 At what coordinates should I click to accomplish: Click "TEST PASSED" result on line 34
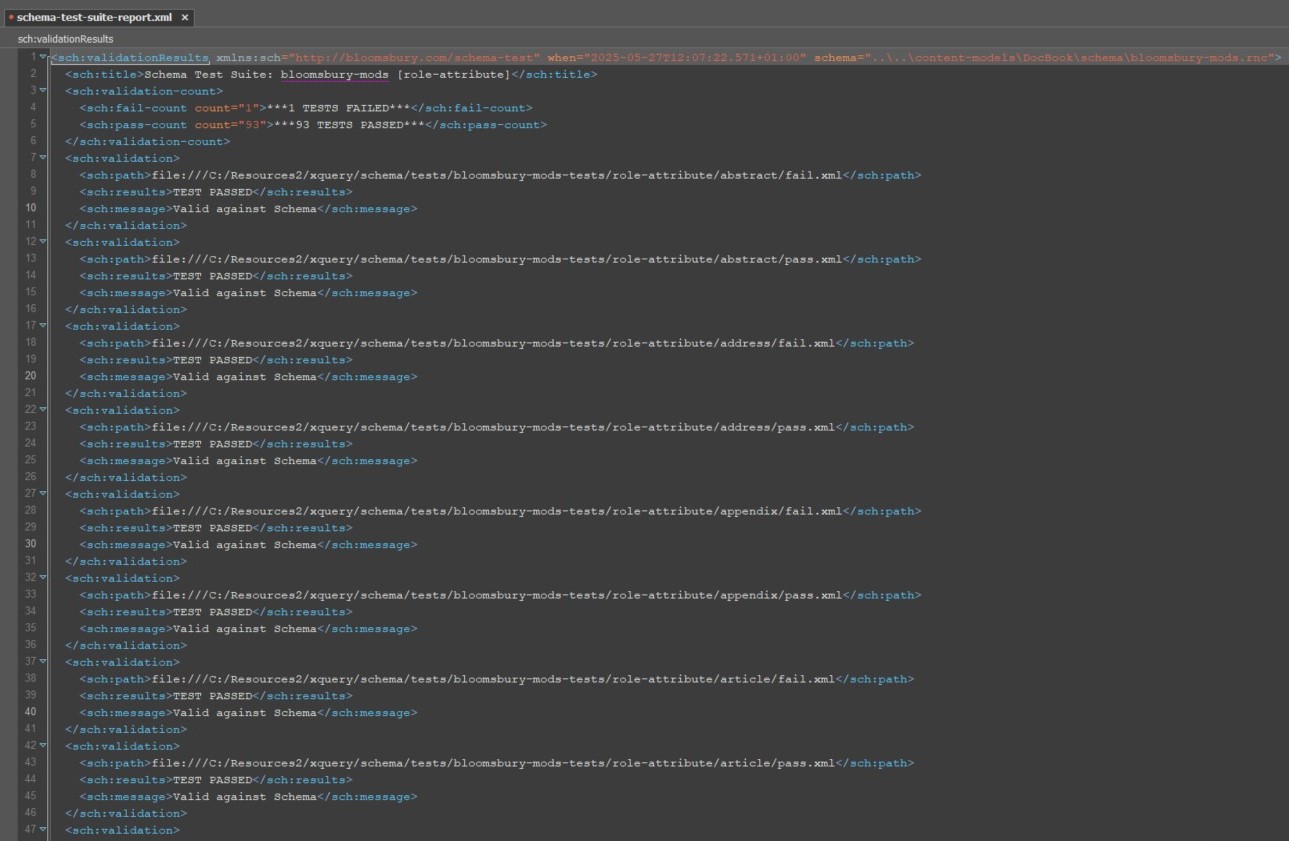click(x=213, y=612)
